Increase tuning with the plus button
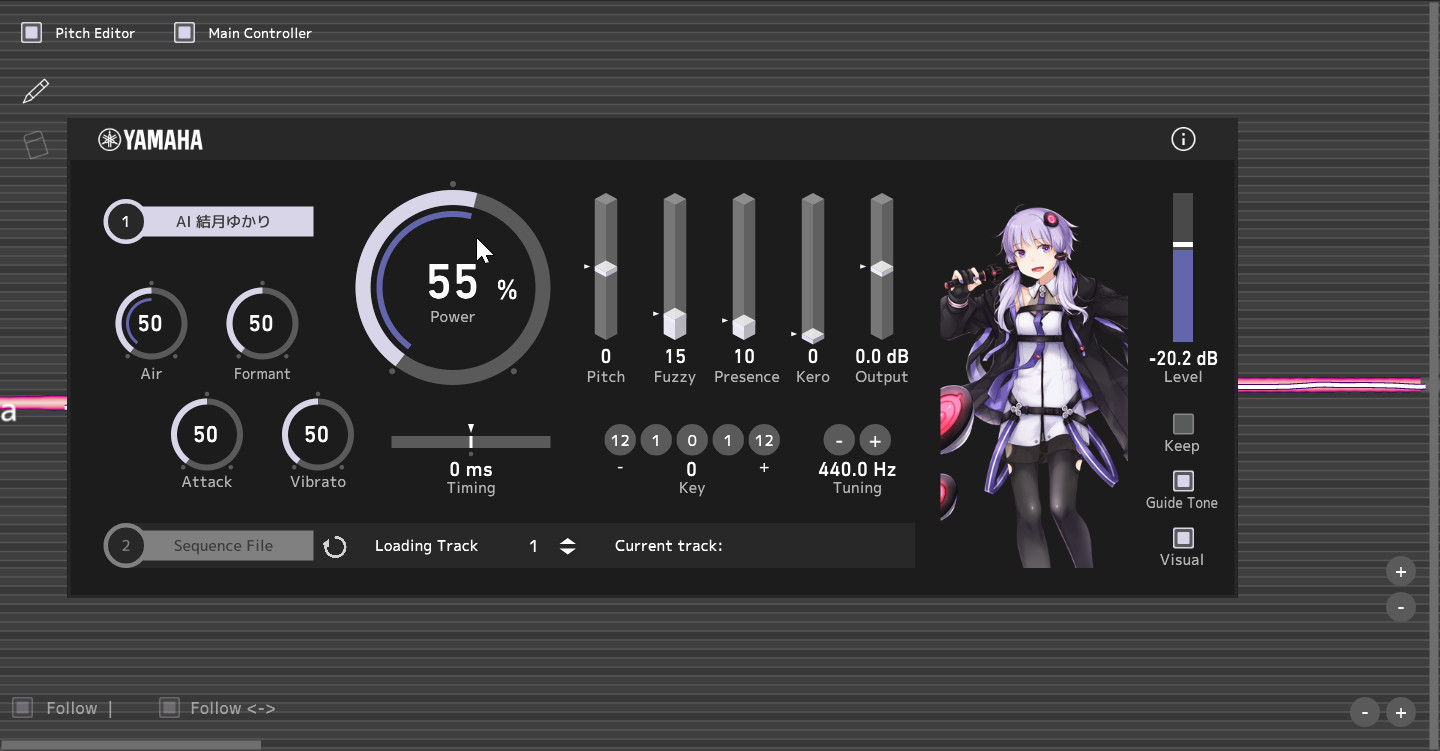Image resolution: width=1440 pixels, height=751 pixels. 875,440
